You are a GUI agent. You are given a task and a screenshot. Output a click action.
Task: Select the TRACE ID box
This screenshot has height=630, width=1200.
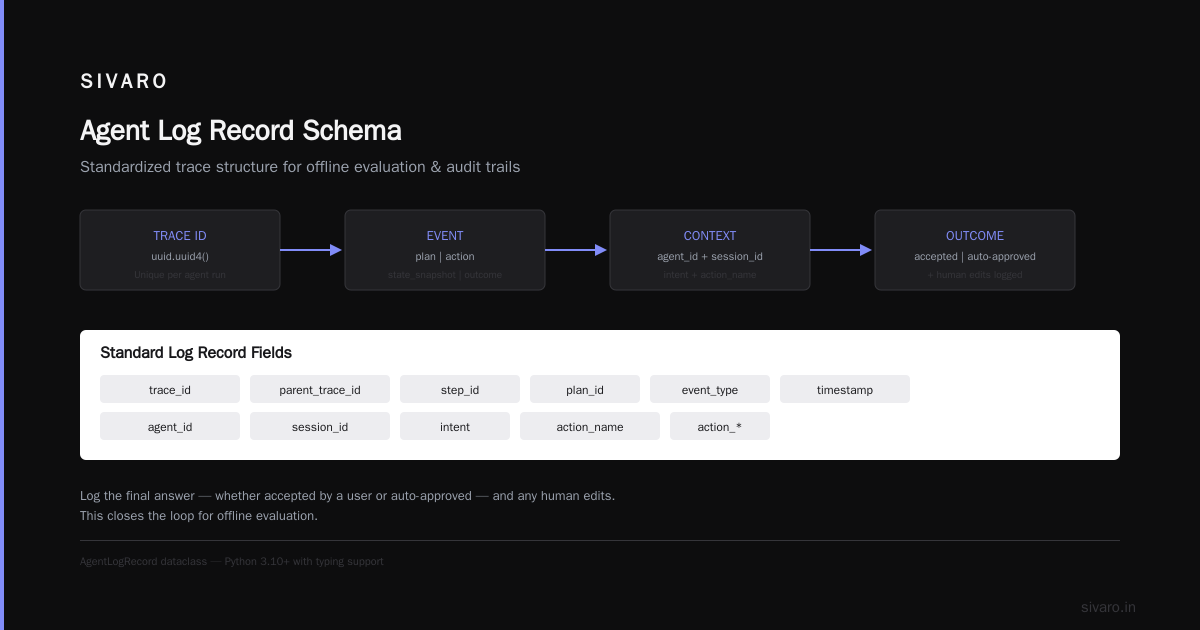coord(180,250)
